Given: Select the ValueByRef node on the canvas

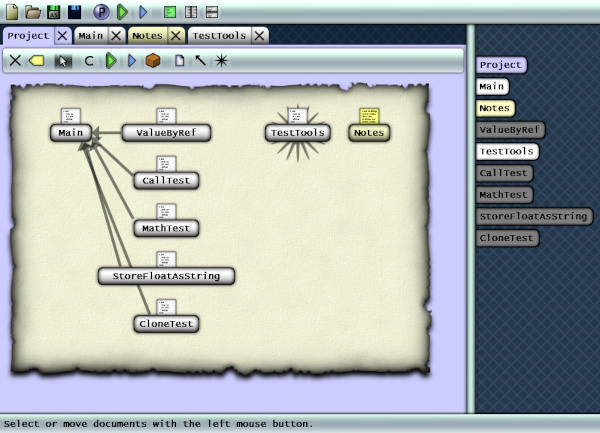Looking at the screenshot, I should 166,133.
